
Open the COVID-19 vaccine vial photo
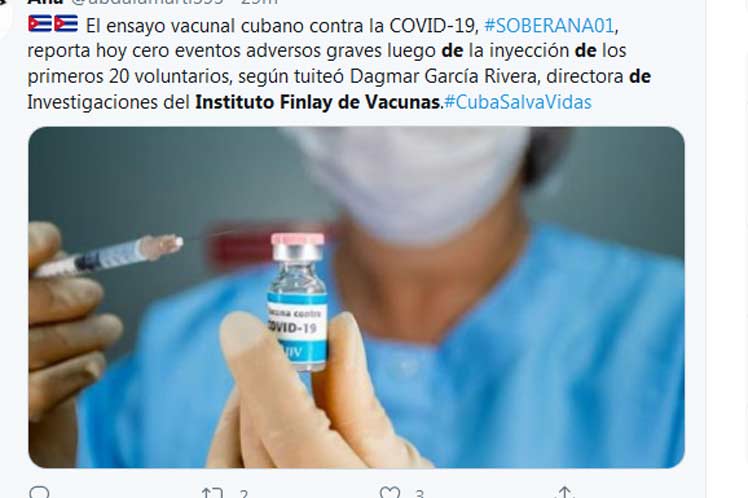(x=356, y=297)
